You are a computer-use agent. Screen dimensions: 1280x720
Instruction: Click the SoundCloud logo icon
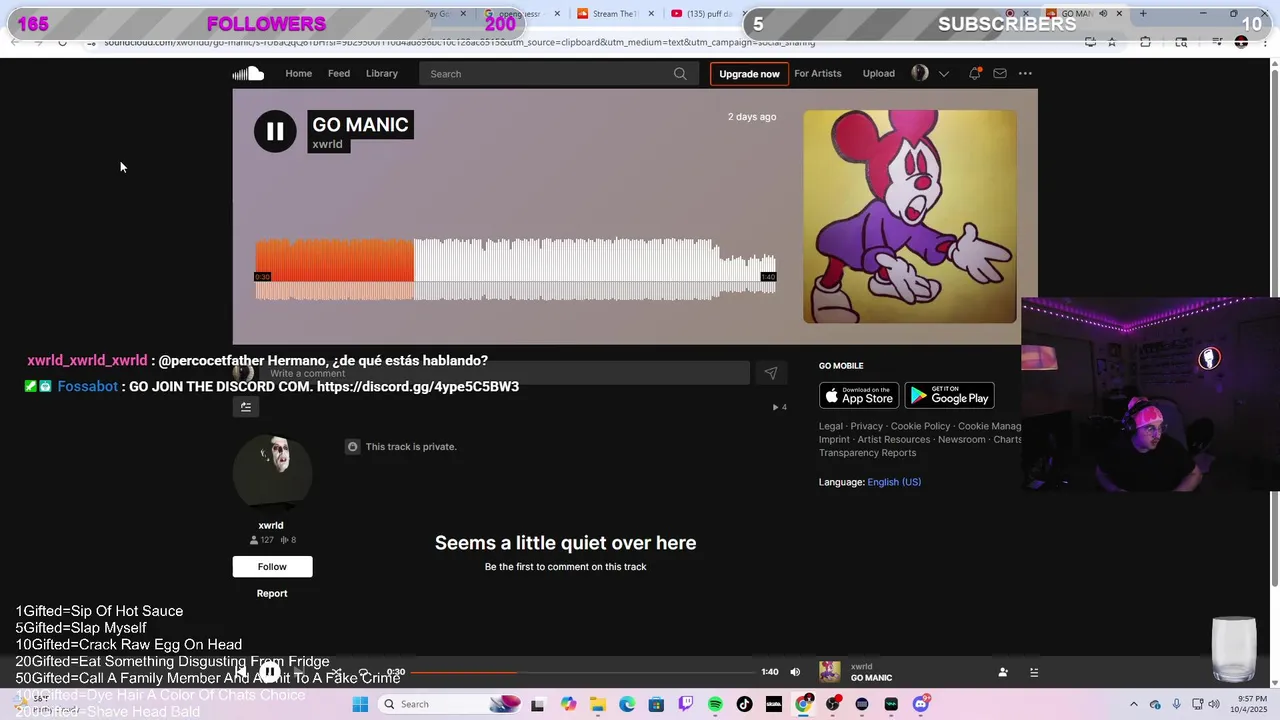click(248, 73)
